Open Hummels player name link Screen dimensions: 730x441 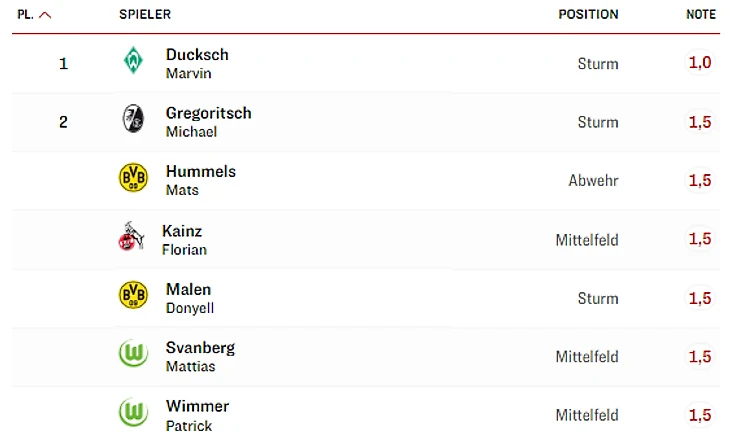pyautogui.click(x=200, y=172)
